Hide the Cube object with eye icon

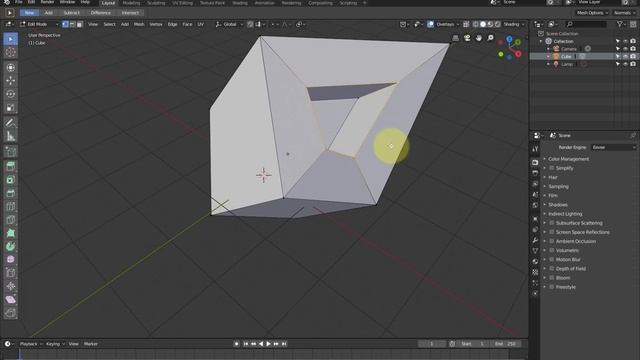pos(625,56)
